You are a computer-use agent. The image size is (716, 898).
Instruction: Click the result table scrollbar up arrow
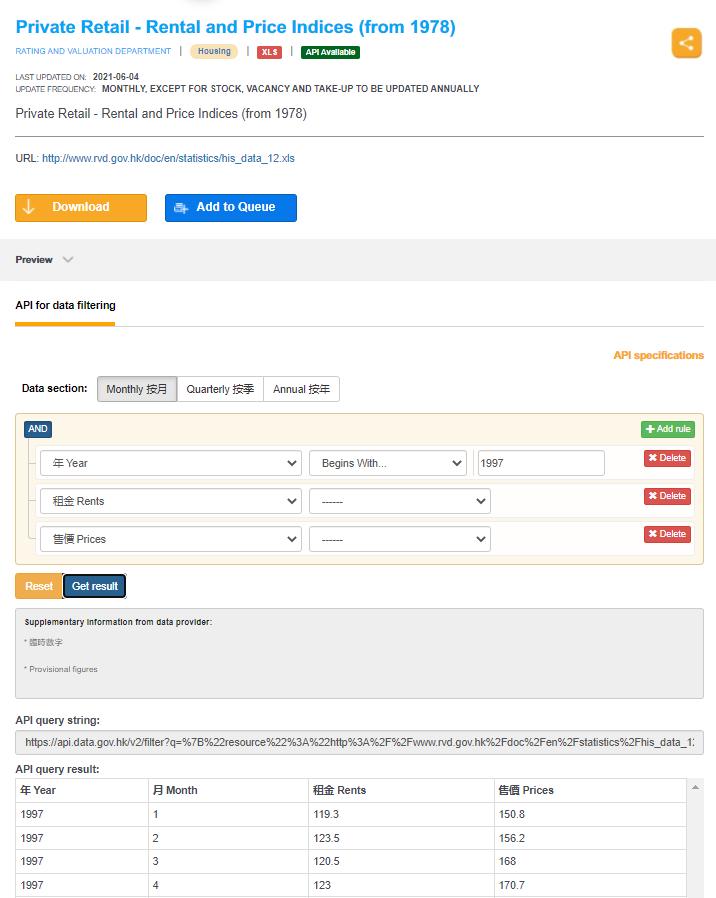(695, 789)
